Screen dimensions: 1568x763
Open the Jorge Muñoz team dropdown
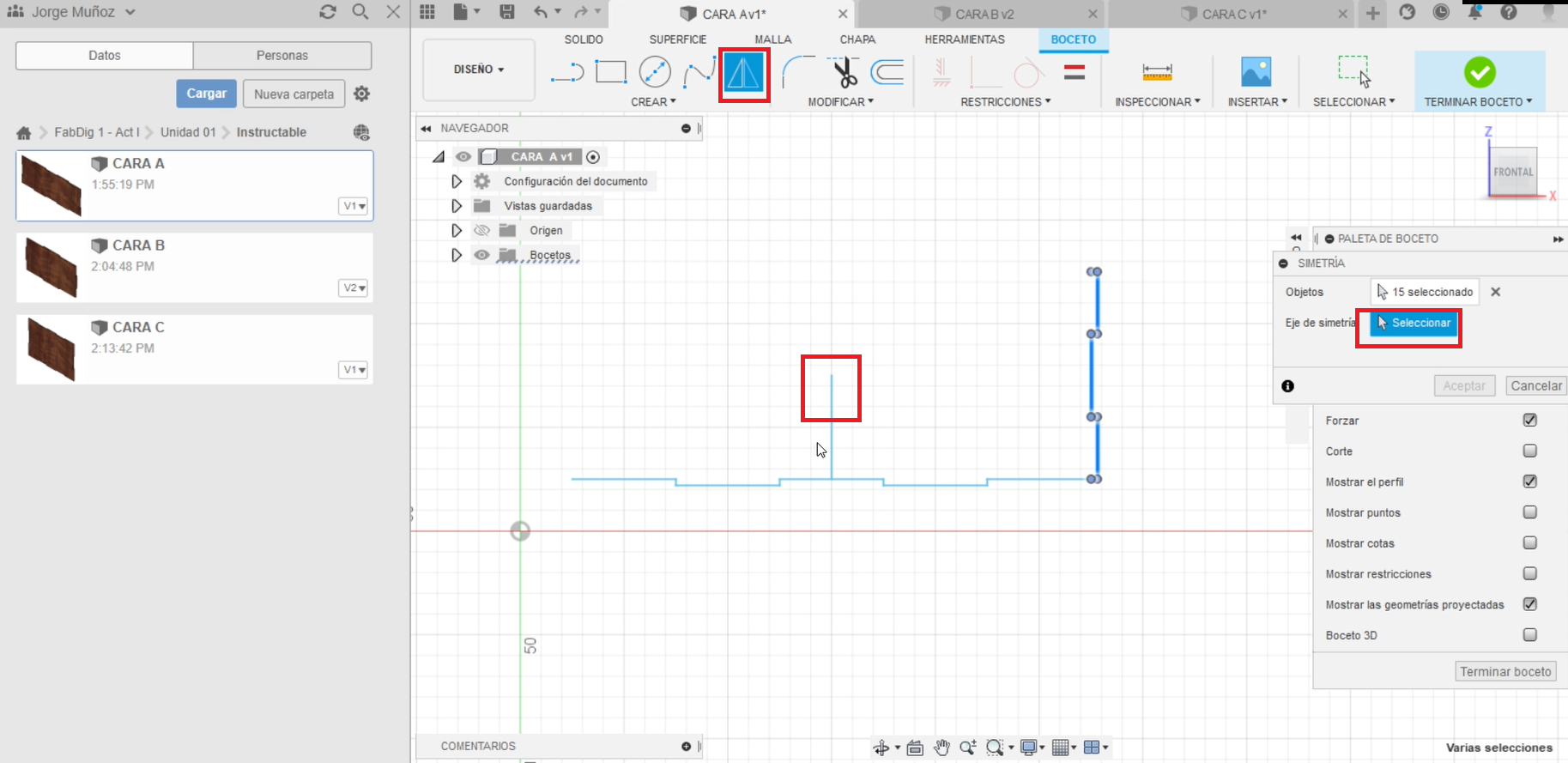pos(72,12)
